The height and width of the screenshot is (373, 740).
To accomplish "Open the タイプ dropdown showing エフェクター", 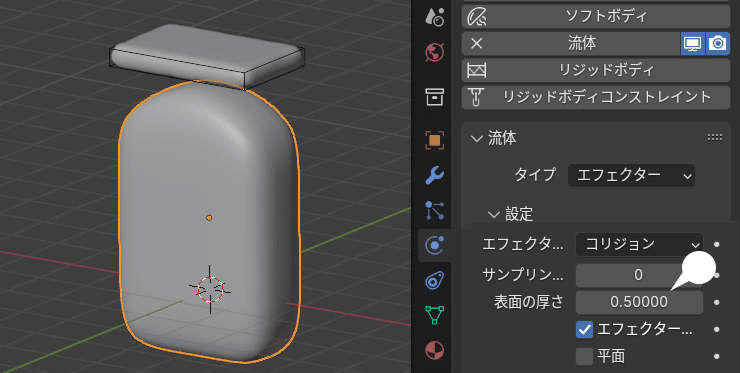I will click(631, 176).
